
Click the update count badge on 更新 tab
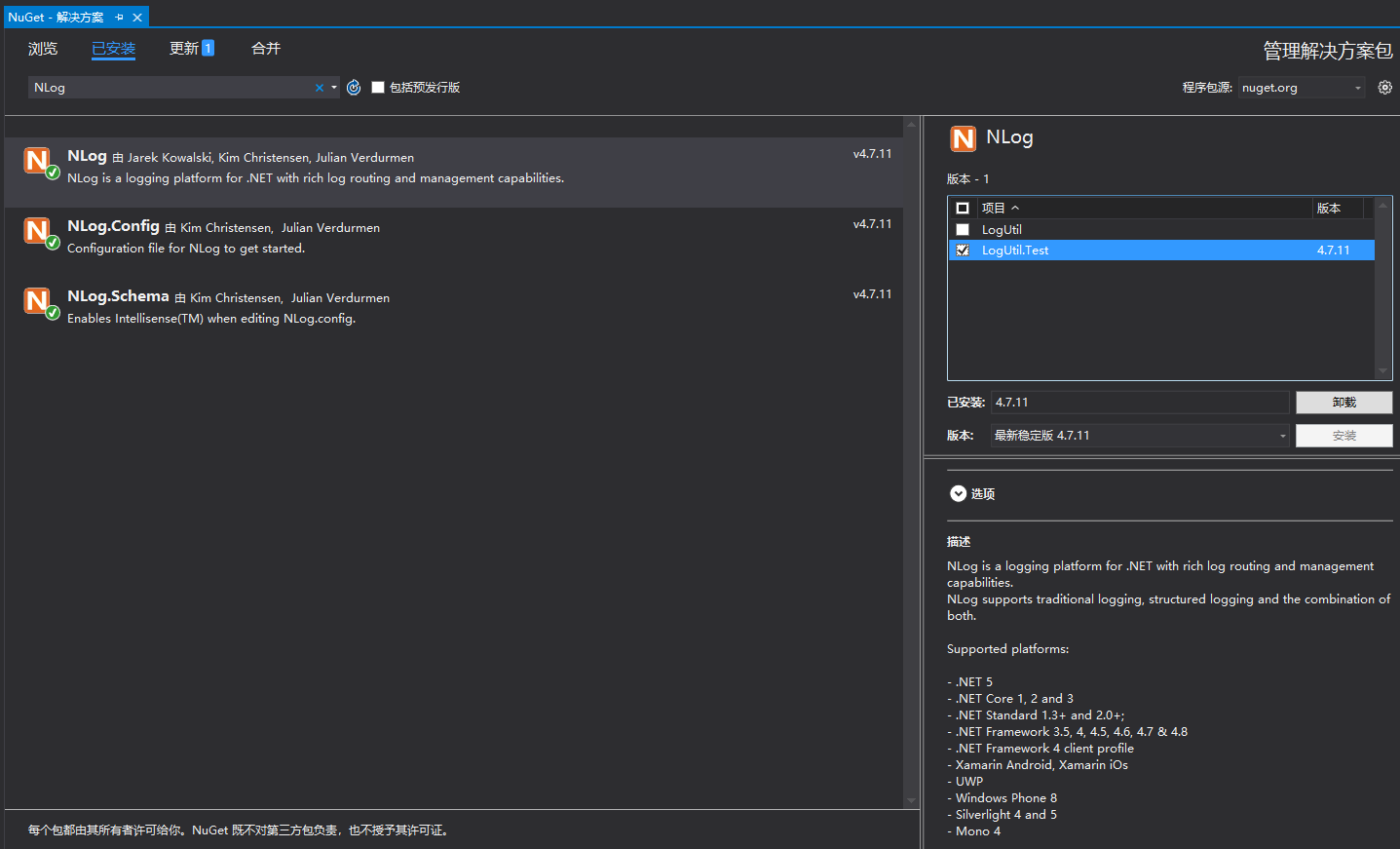pos(208,49)
